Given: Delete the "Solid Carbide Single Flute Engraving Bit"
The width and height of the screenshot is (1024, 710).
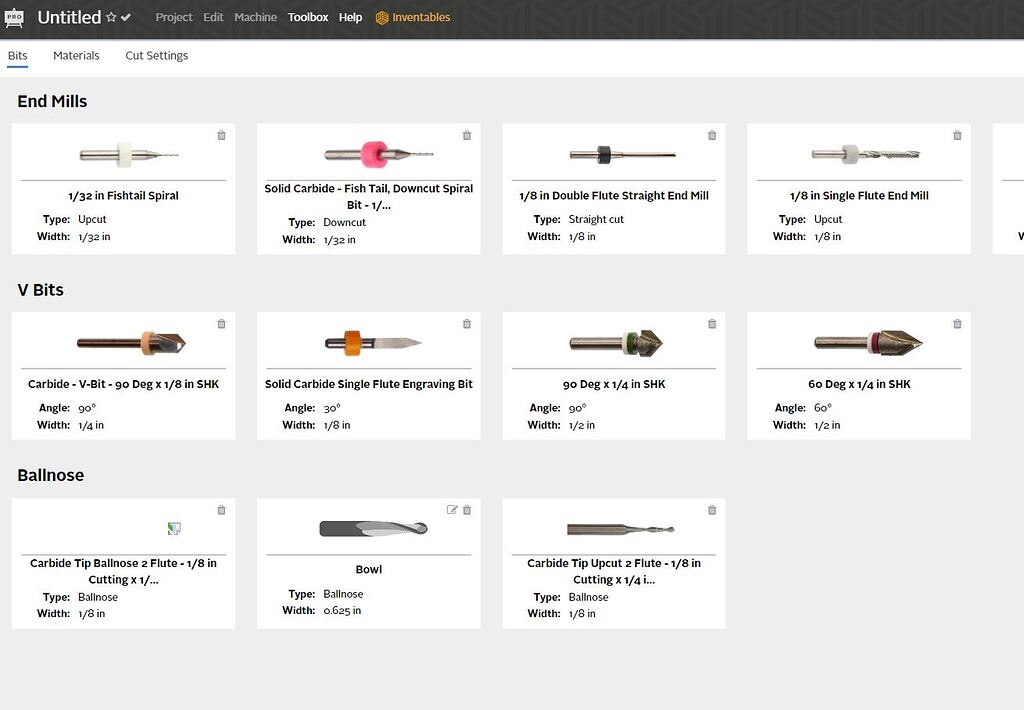Looking at the screenshot, I should click(466, 323).
